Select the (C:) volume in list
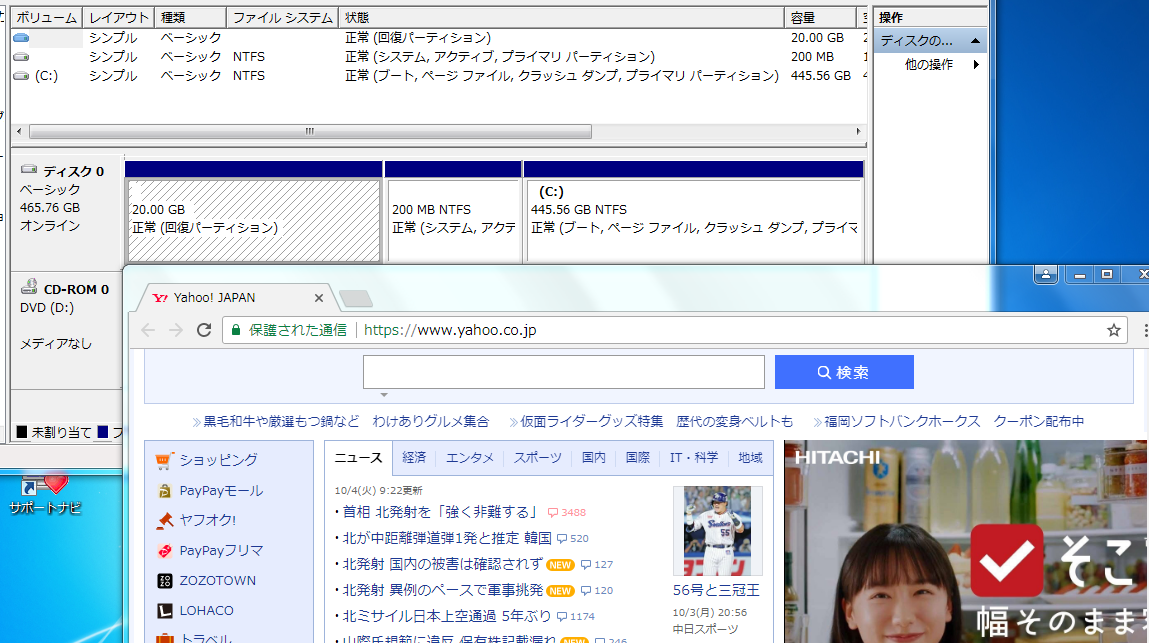This screenshot has height=643, width=1149. pyautogui.click(x=46, y=76)
